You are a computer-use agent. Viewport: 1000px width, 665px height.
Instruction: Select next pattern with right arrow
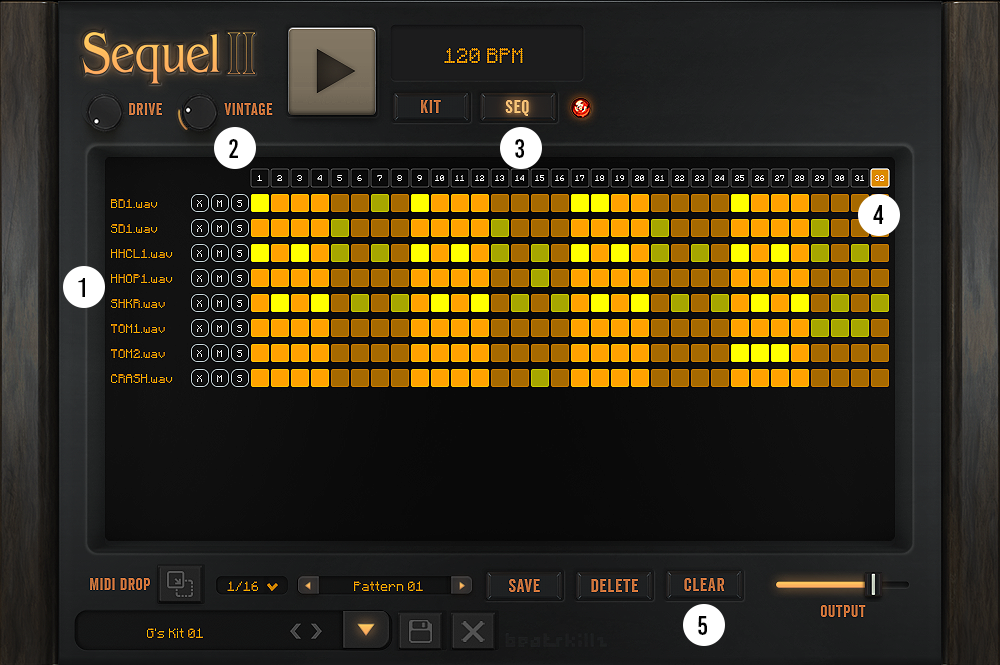pos(461,585)
